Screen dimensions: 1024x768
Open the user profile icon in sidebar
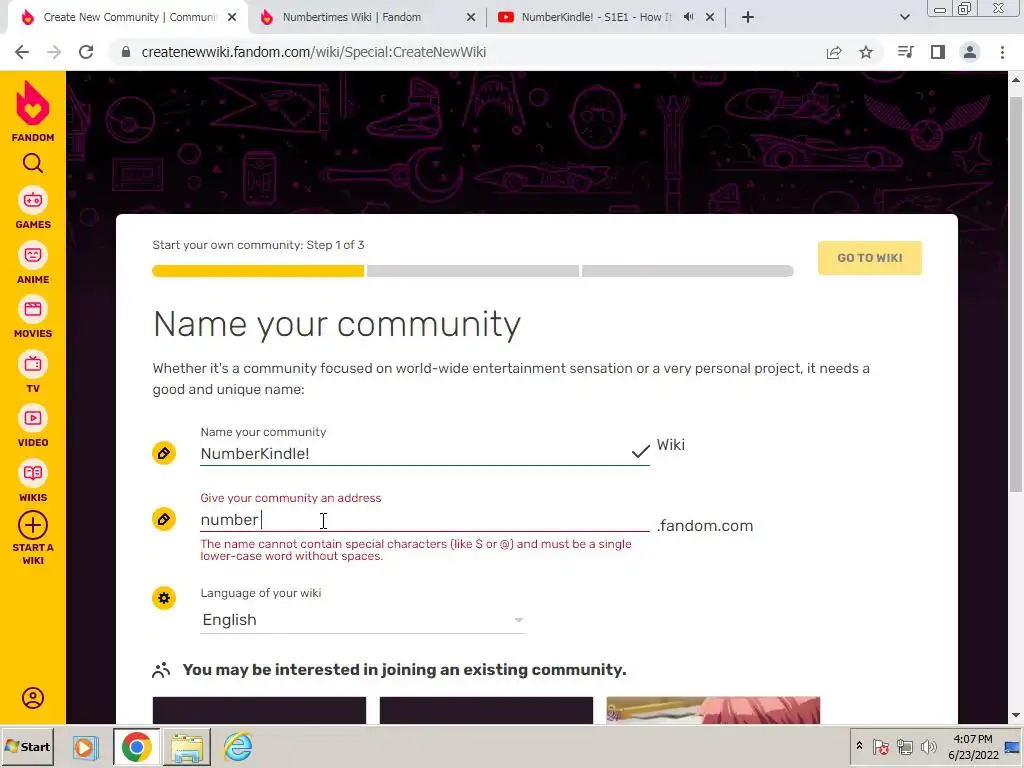[x=33, y=698]
